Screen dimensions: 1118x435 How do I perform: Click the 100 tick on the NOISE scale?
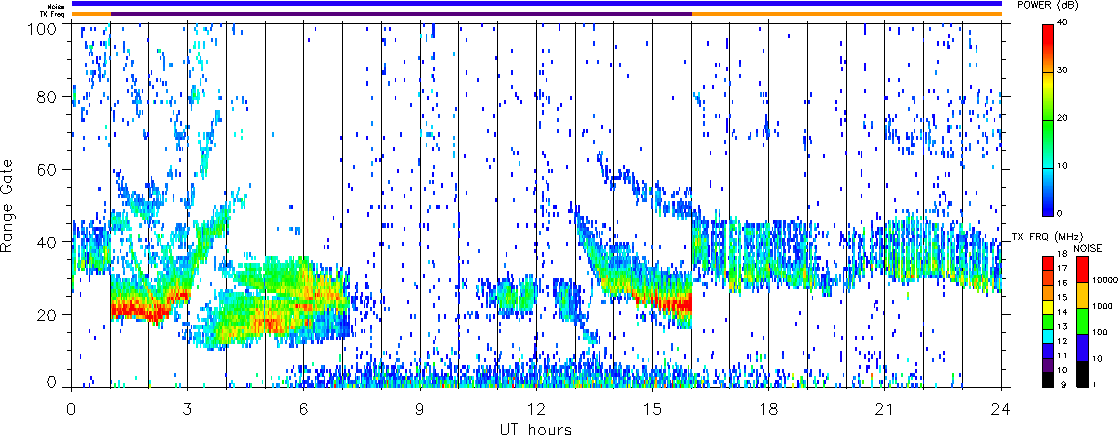[1100, 332]
